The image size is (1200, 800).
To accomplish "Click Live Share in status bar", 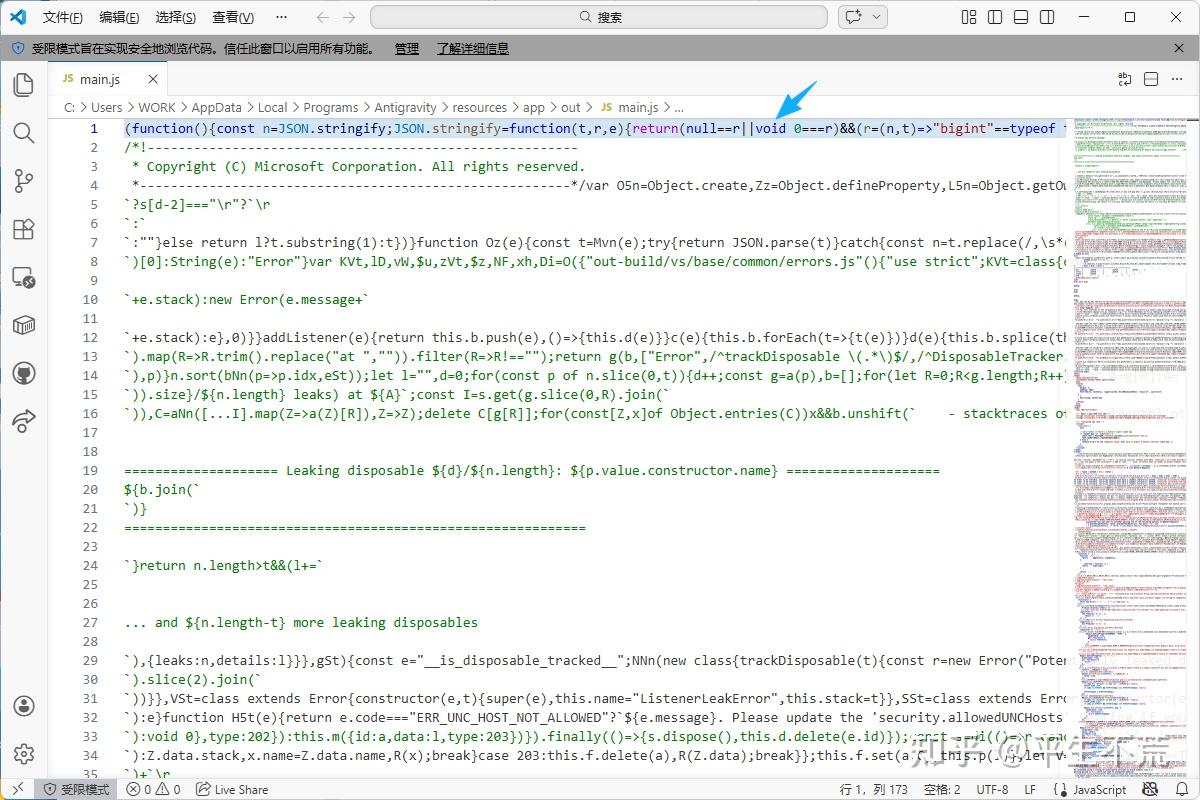I will click(232, 789).
